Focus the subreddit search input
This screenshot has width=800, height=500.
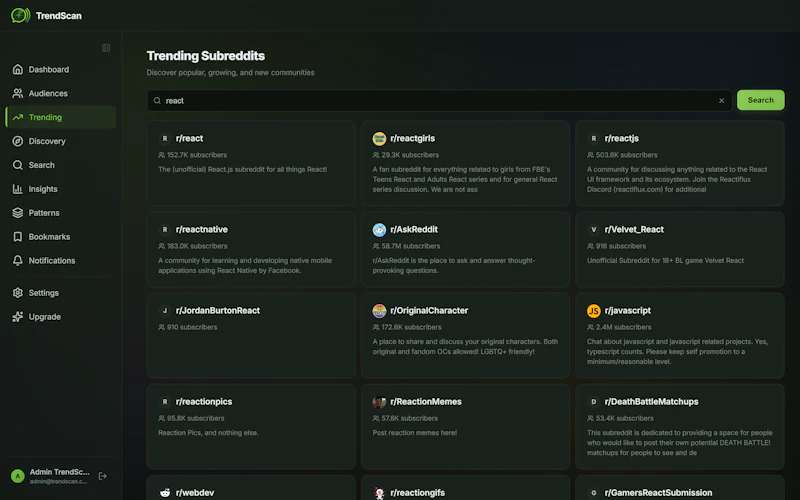click(x=439, y=101)
